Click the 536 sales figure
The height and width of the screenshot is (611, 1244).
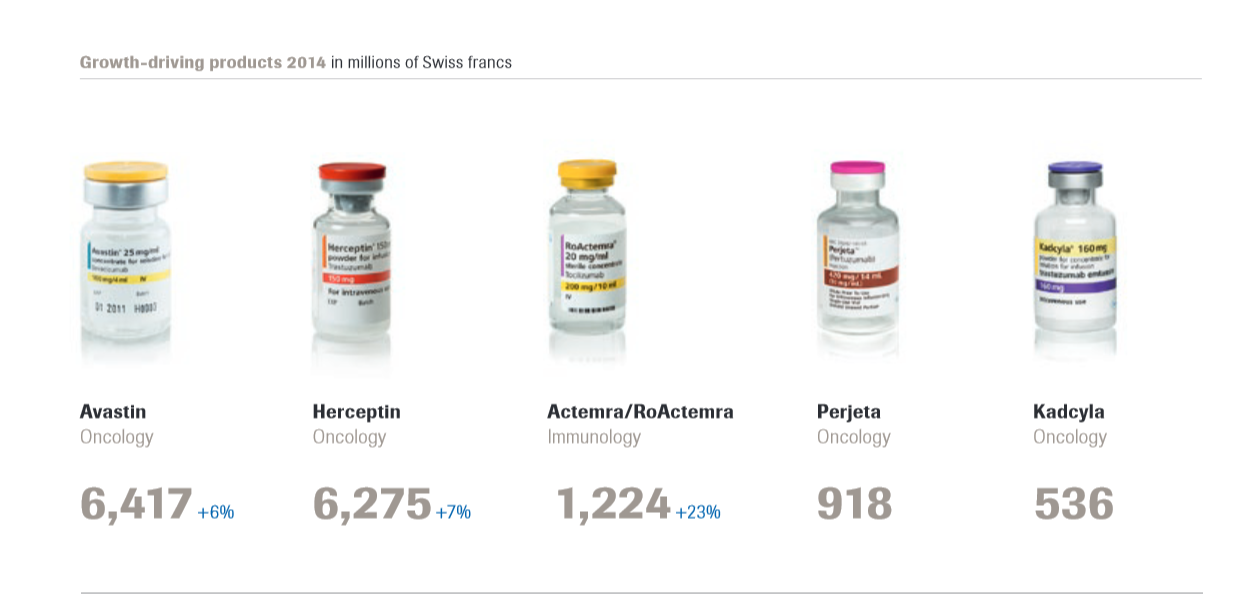pos(1074,505)
